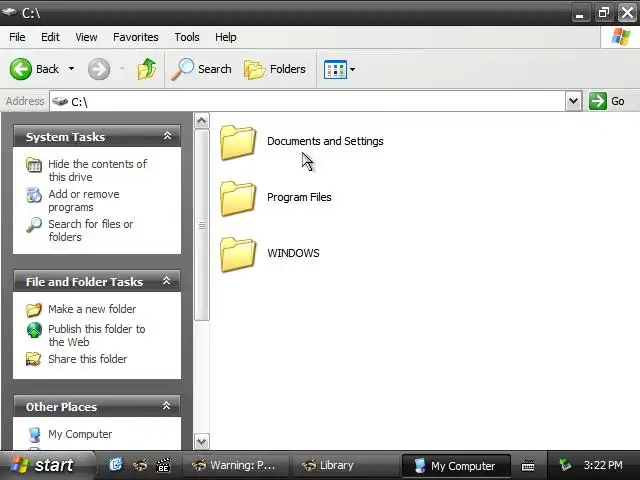640x480 pixels.
Task: Click the GIMP quick launch icon in the taskbar
Action: (x=140, y=465)
